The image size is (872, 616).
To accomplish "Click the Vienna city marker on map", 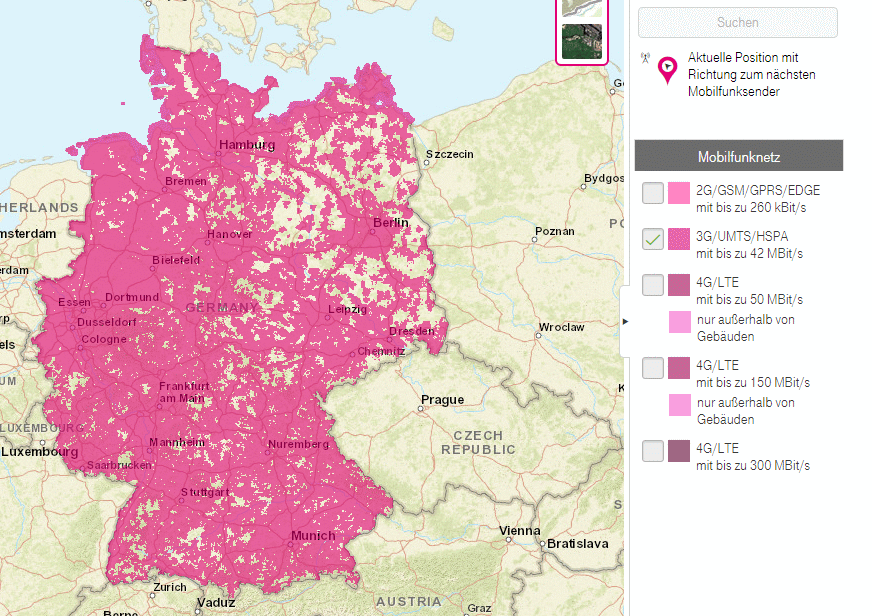I will pyautogui.click(x=506, y=541).
